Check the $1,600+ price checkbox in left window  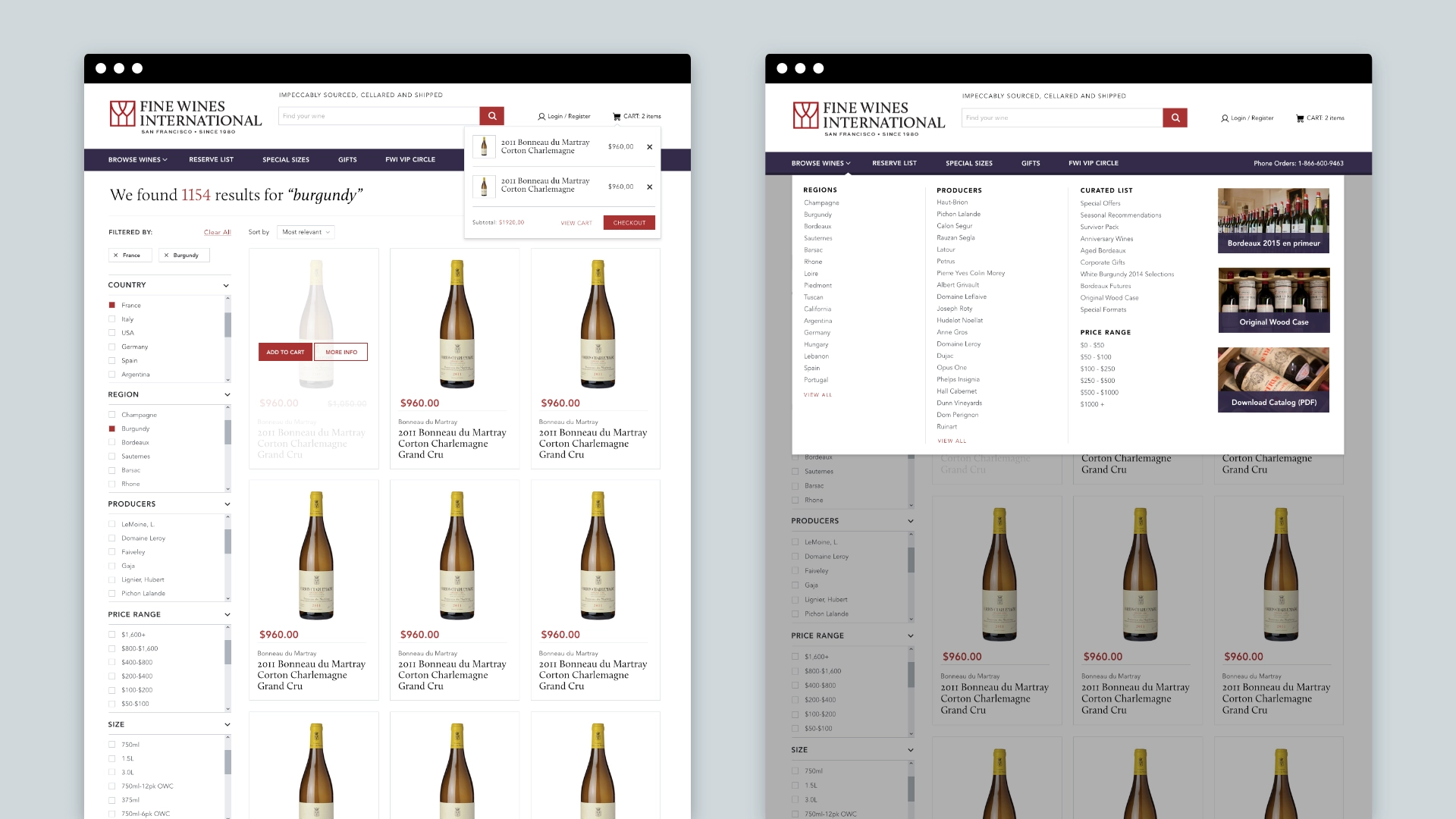[x=112, y=635]
